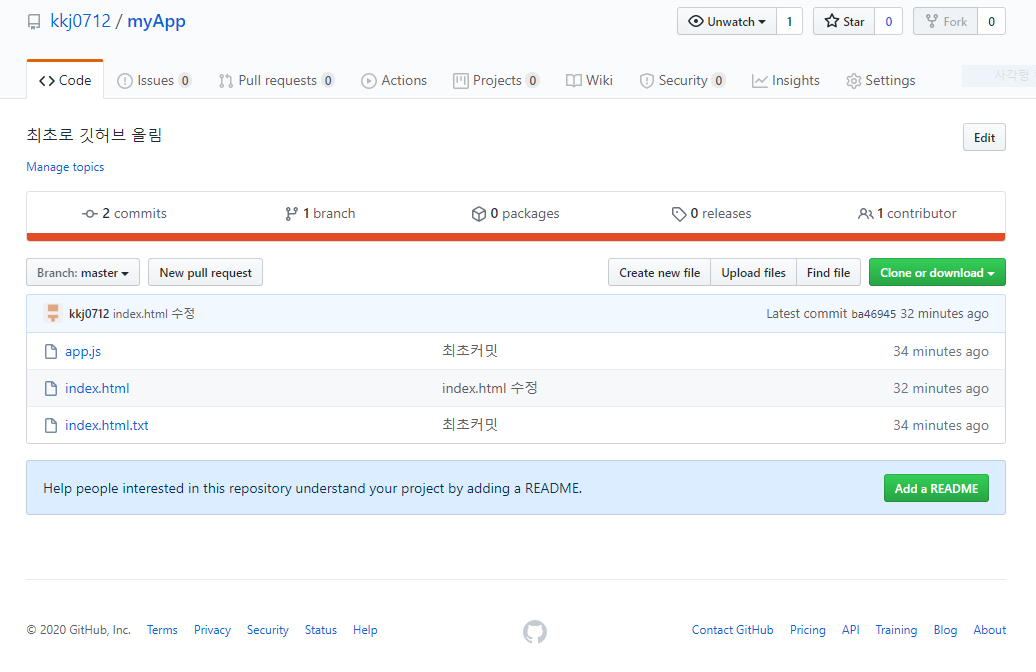
Task: Open the Training footer link
Action: (896, 630)
